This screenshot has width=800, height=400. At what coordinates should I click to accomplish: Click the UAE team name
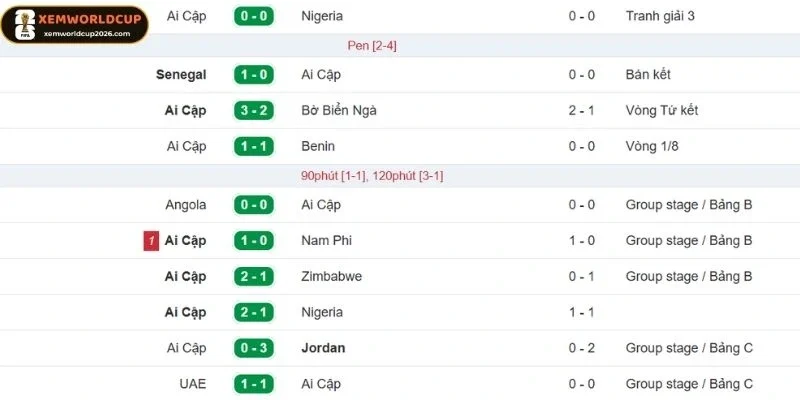tap(193, 384)
